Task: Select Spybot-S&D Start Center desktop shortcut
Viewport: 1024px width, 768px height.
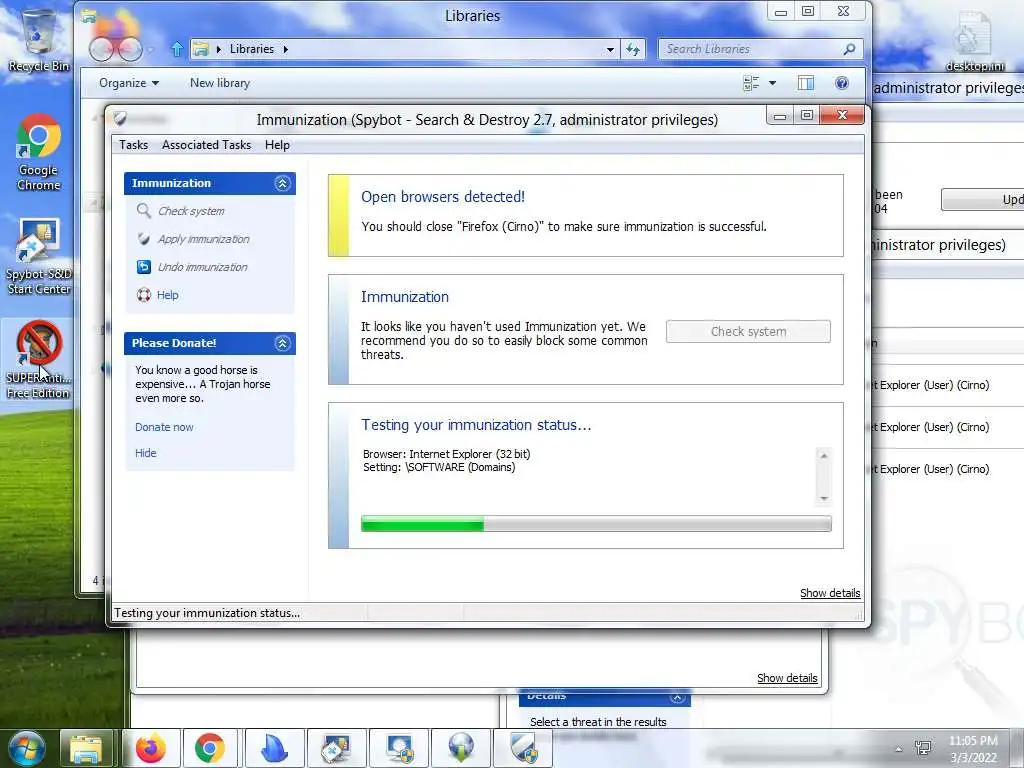Action: (x=39, y=256)
